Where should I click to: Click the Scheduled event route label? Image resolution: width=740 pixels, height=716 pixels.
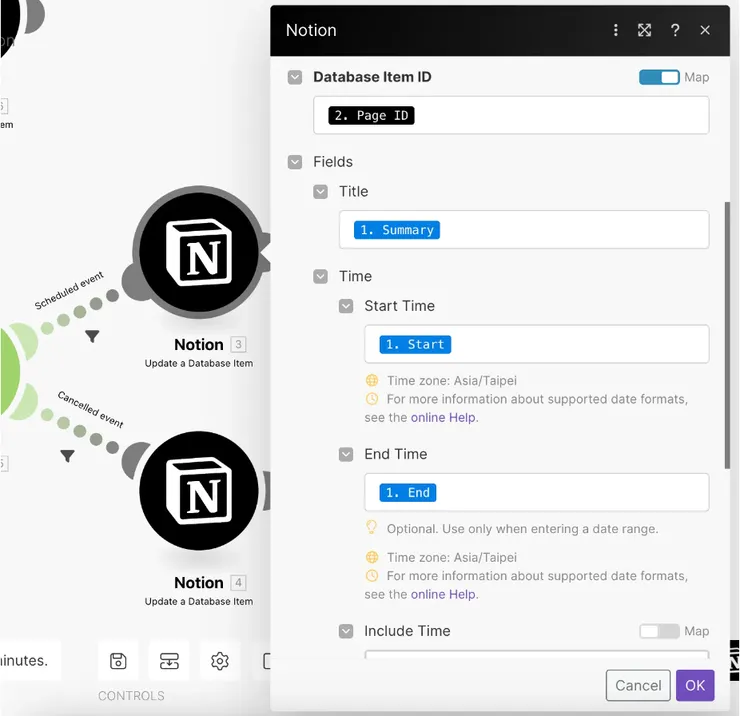69,290
